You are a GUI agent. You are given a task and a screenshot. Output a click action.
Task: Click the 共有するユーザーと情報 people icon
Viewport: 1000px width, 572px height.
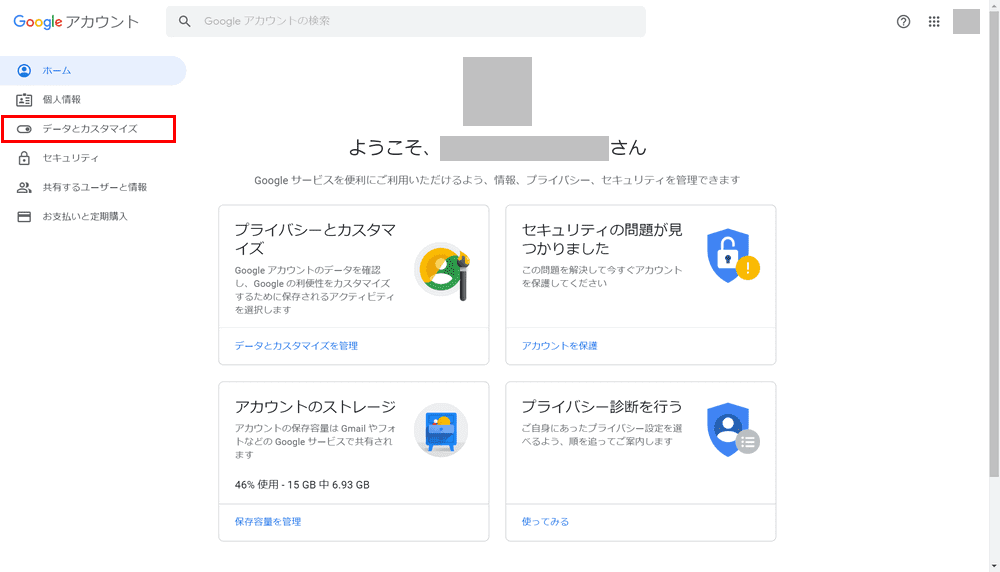click(24, 187)
